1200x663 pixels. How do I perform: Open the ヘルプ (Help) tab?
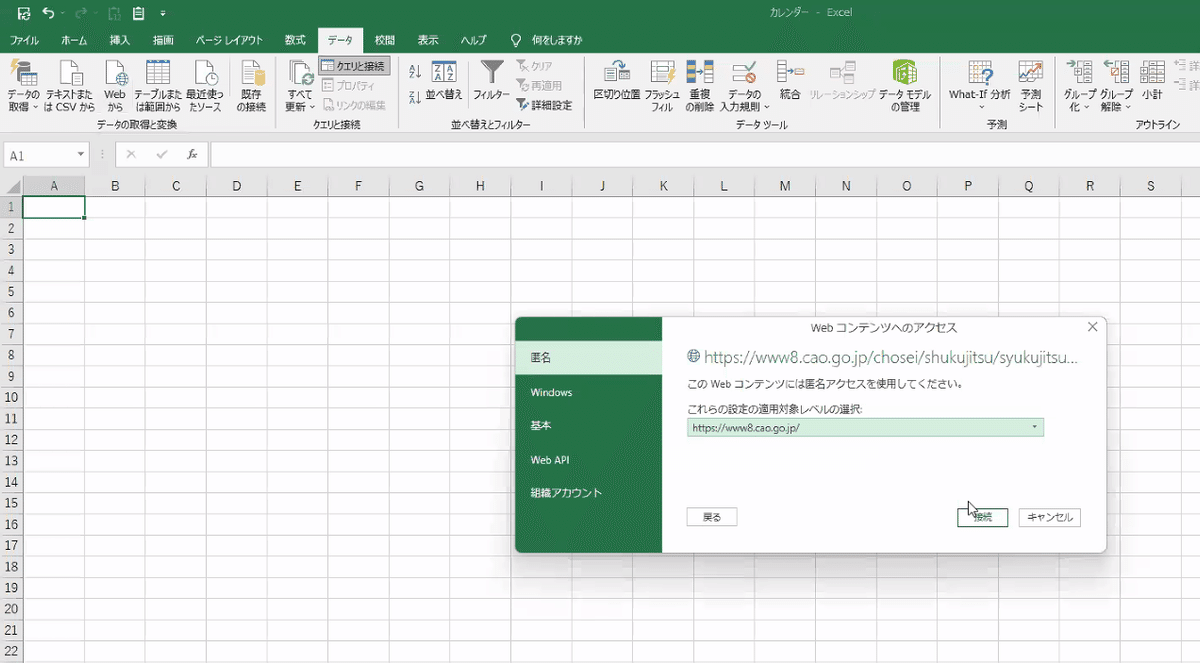coord(473,40)
